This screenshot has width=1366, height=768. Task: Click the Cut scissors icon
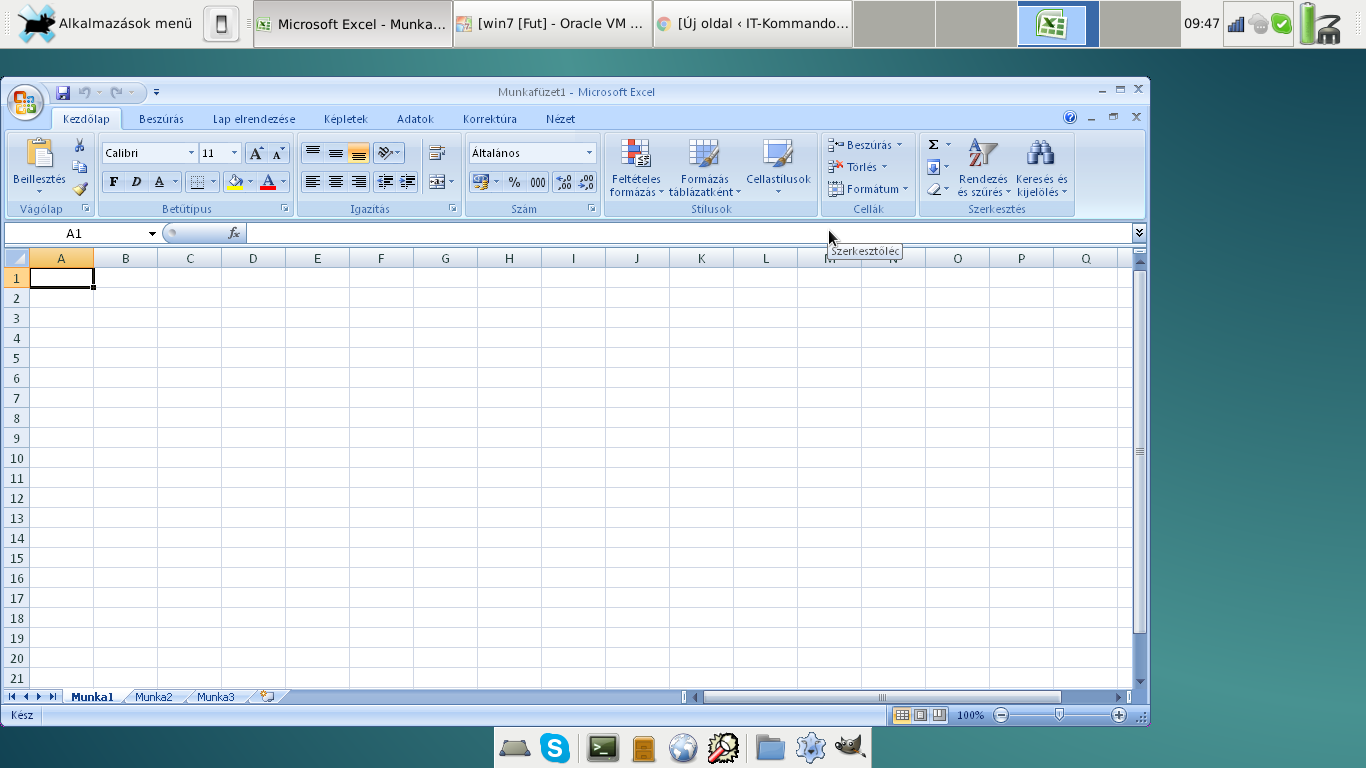click(x=80, y=146)
